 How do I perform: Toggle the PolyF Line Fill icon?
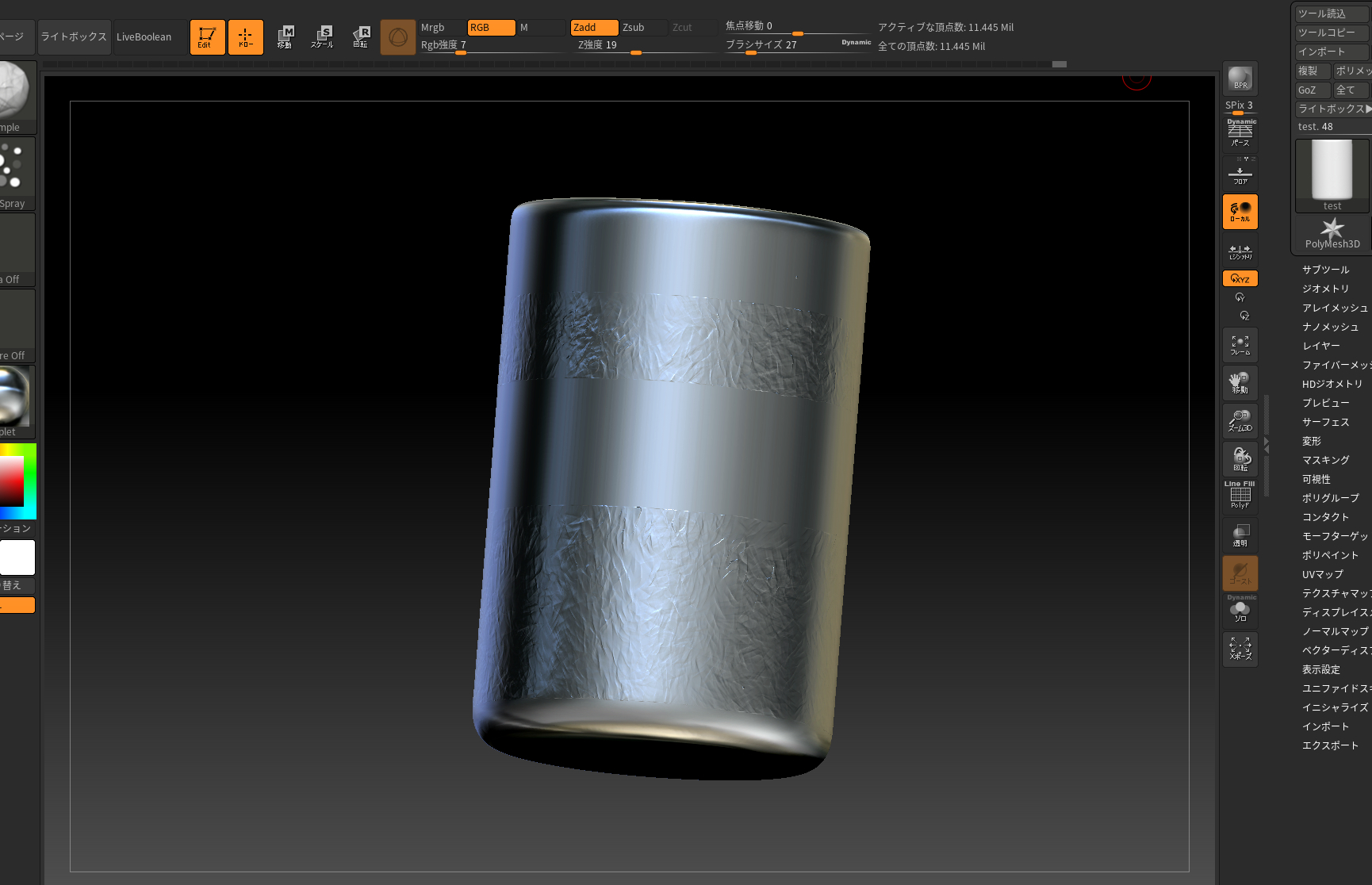coord(1240,496)
